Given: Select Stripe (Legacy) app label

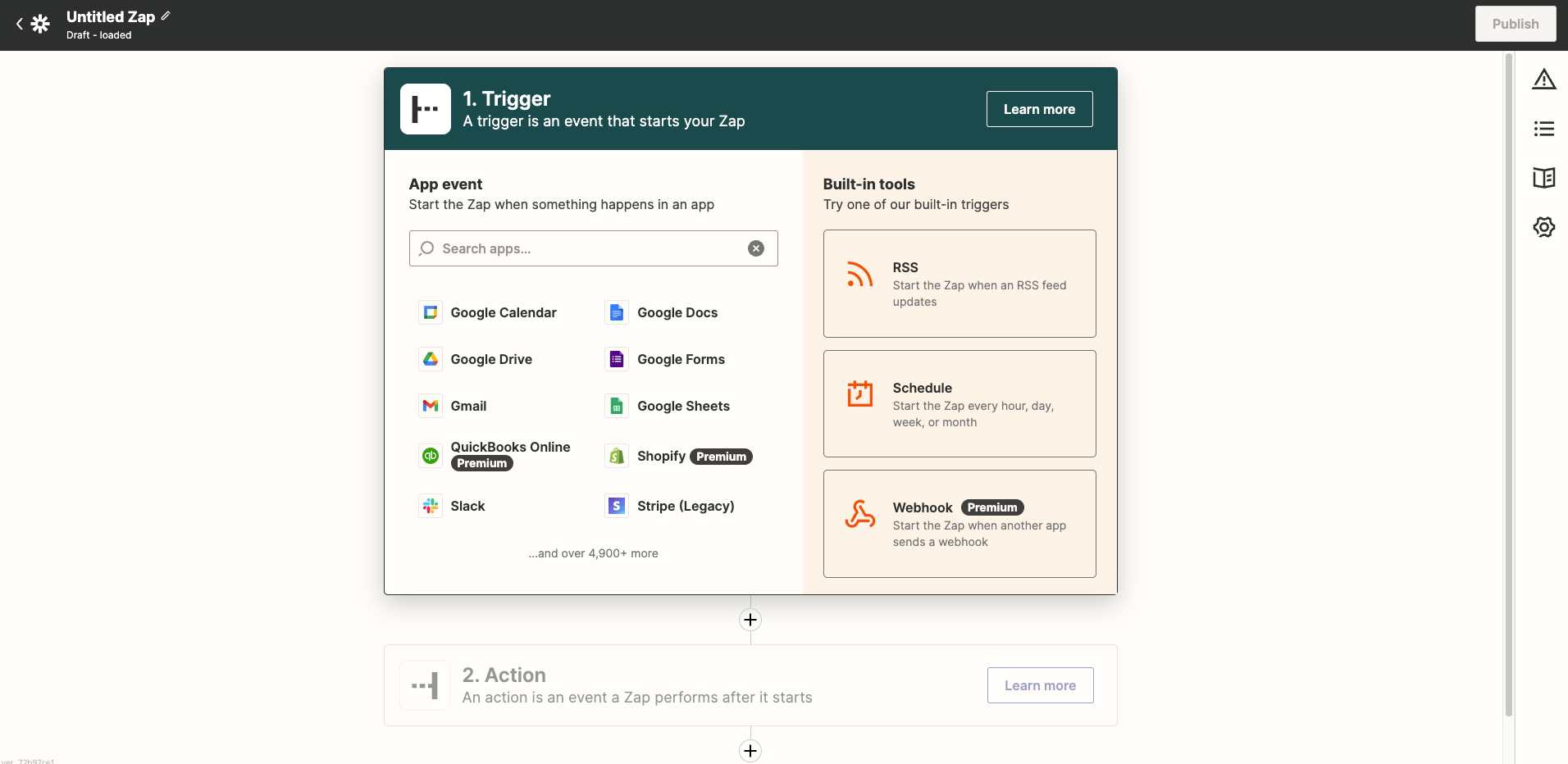Looking at the screenshot, I should click(x=686, y=506).
